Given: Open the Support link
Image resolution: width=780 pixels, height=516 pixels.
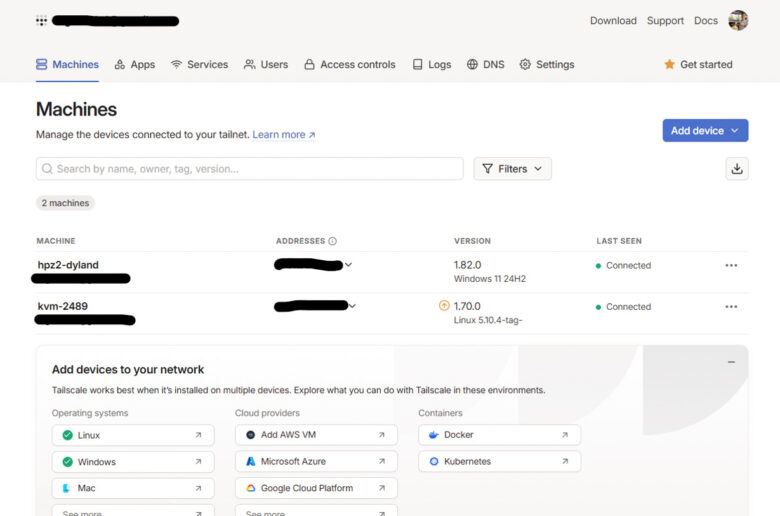Looking at the screenshot, I should [665, 21].
